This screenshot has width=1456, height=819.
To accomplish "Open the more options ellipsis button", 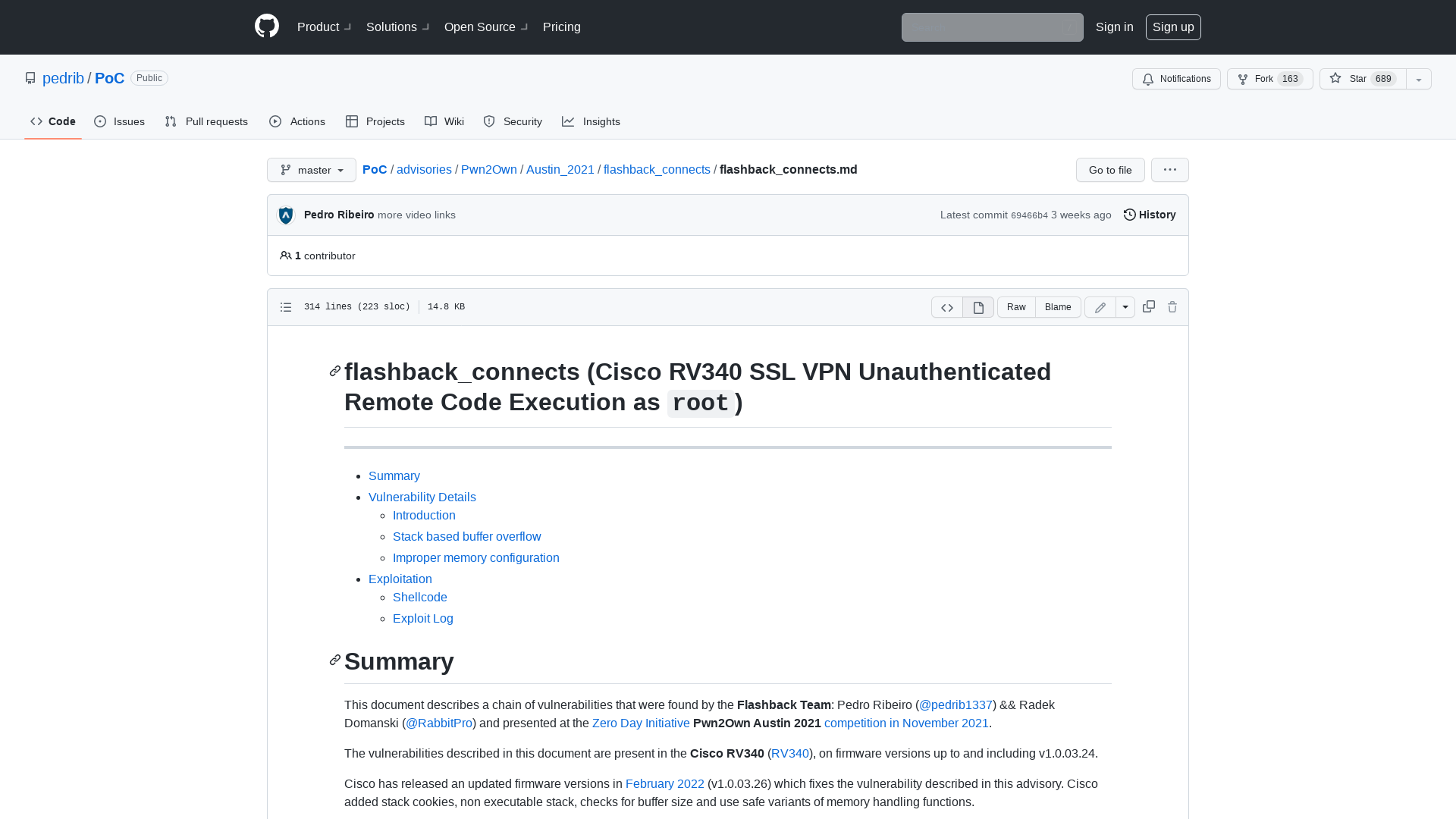I will point(1170,170).
